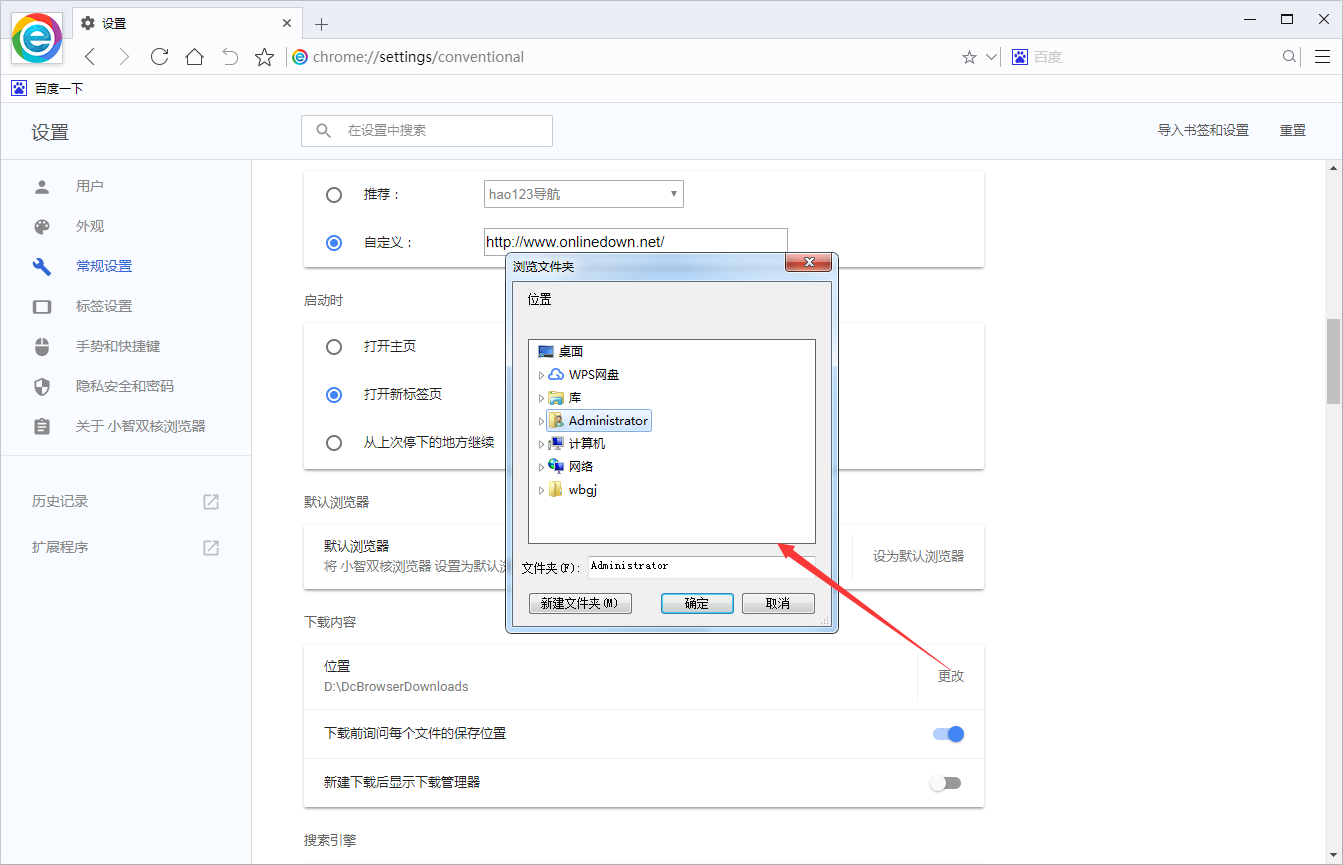Enable 新建下载后显示下载管理器 toggle
The width and height of the screenshot is (1343, 865).
[x=946, y=782]
